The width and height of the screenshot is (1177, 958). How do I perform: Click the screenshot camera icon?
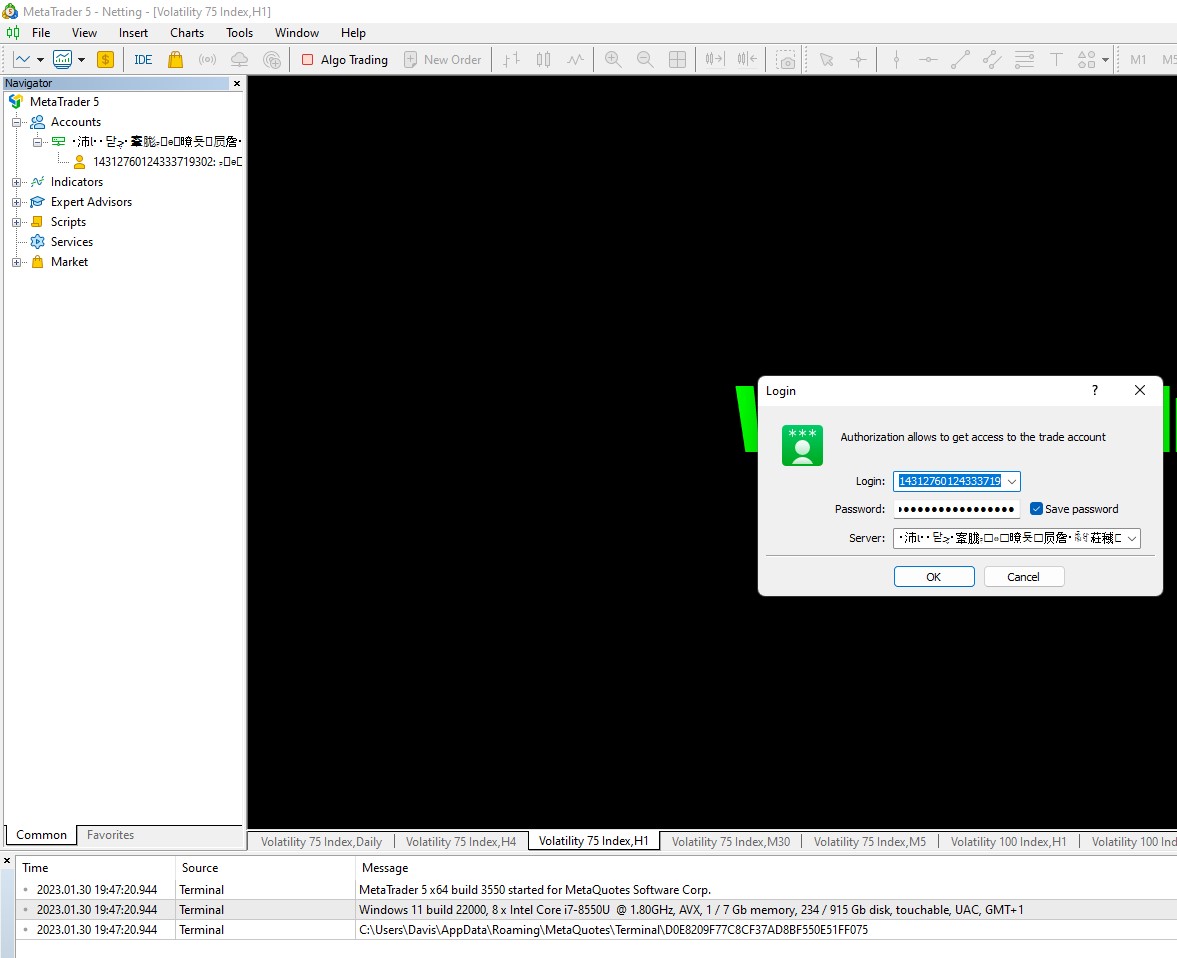(785, 60)
